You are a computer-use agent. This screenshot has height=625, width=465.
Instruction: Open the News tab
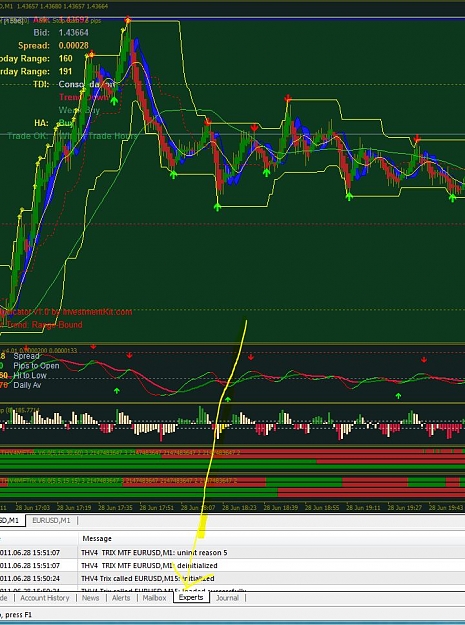coord(90,598)
